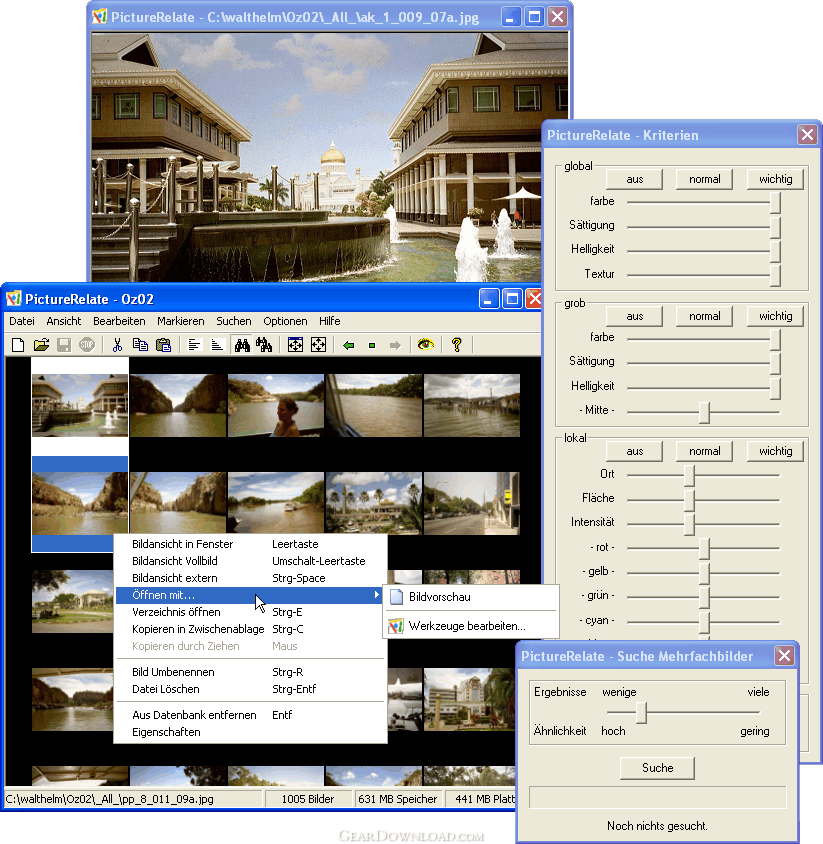Viewport: 823px width, 844px height.
Task: Click the windowed image view icon with title bar
Action: pos(295,344)
